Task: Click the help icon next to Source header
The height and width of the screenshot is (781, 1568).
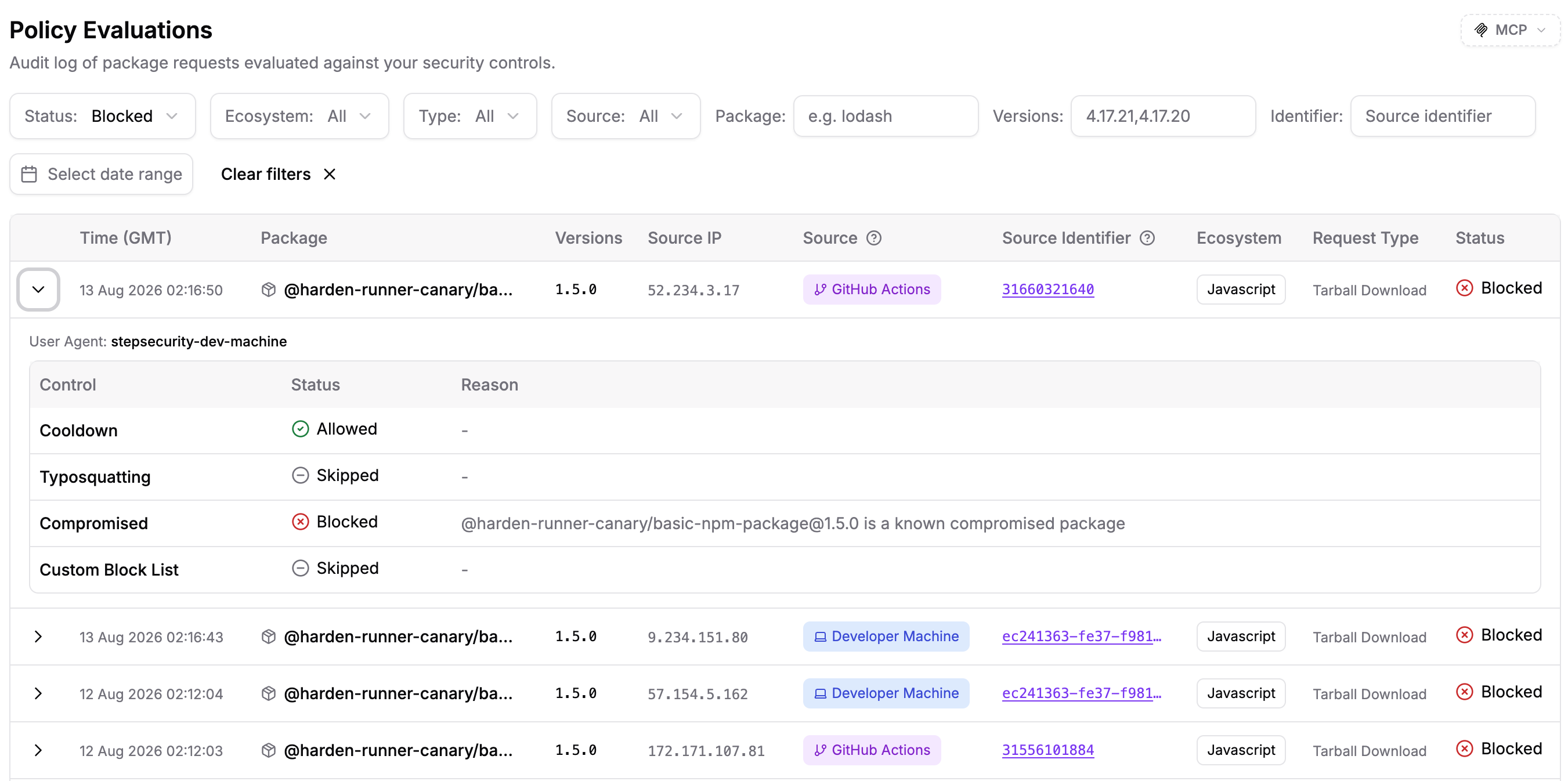Action: pos(873,237)
